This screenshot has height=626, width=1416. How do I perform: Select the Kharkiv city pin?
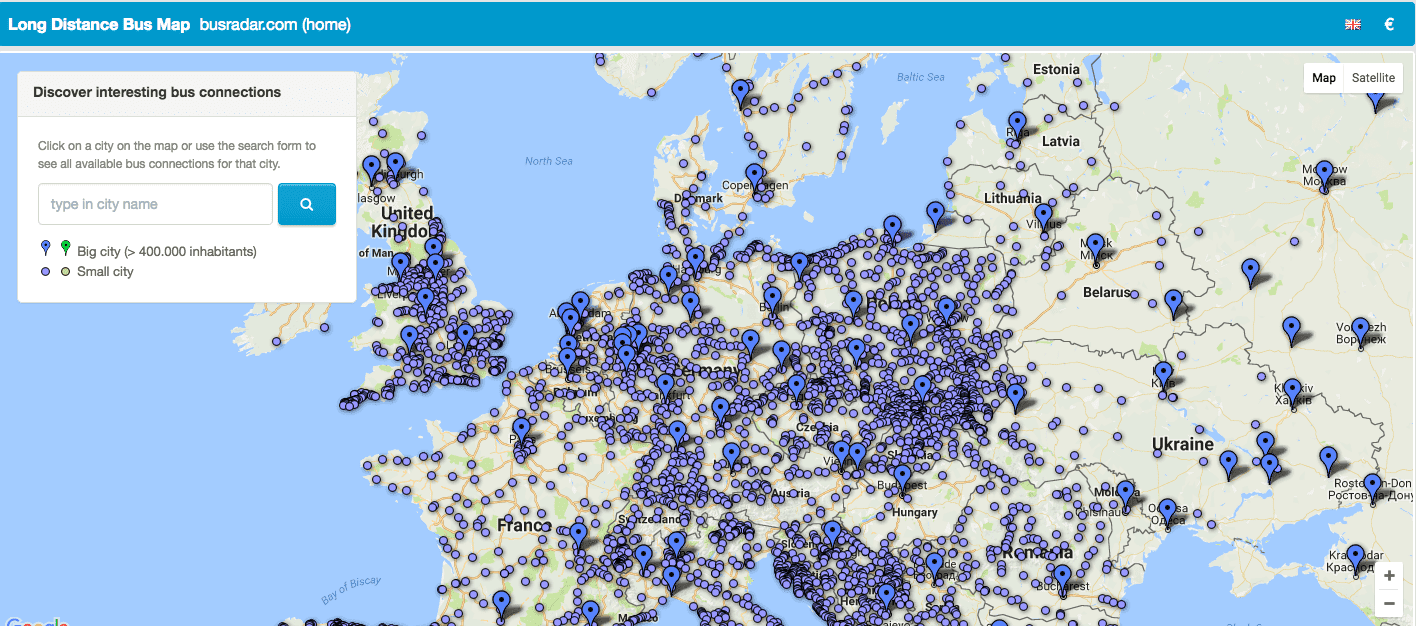(1292, 392)
